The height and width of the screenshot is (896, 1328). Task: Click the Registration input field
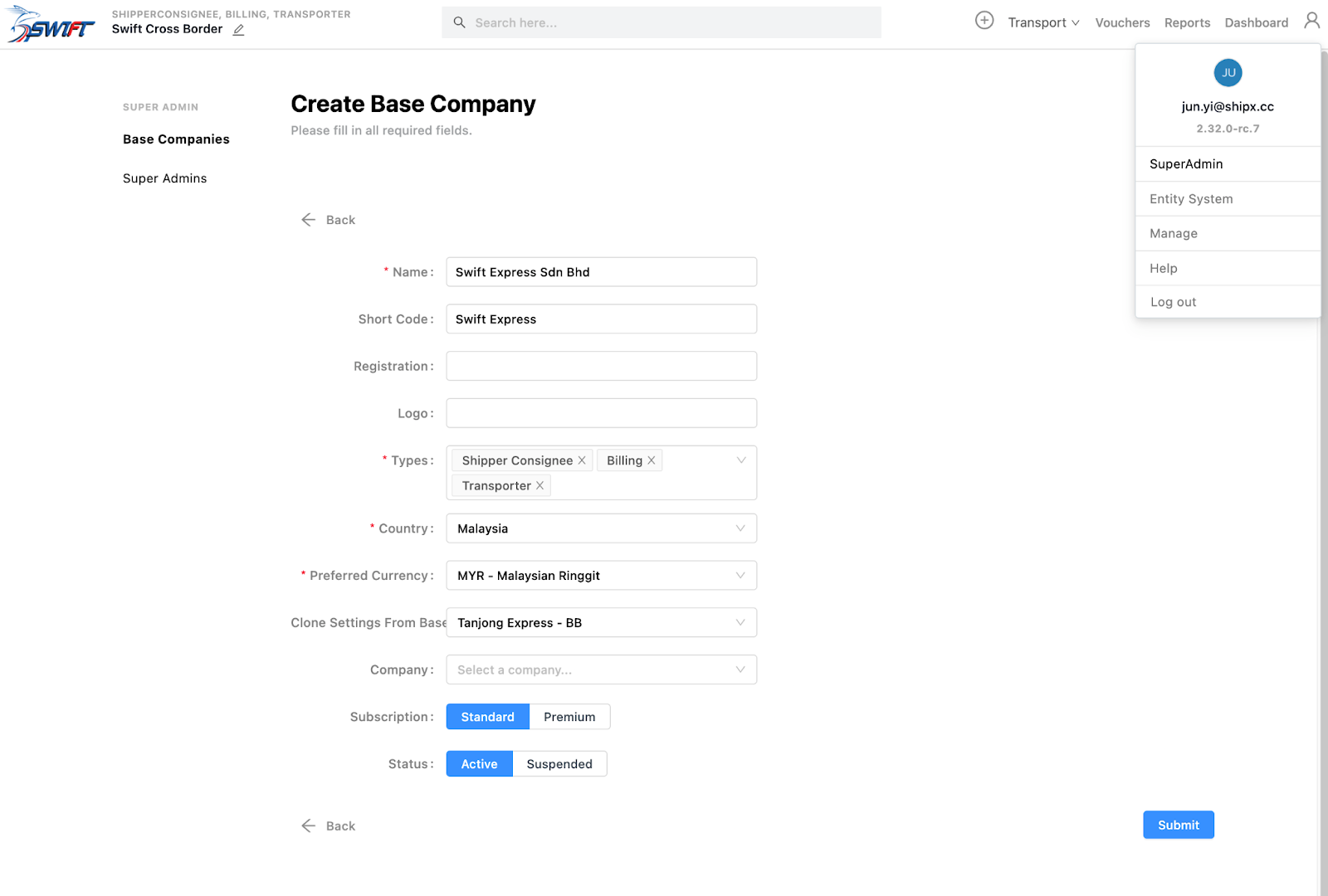tap(602, 366)
